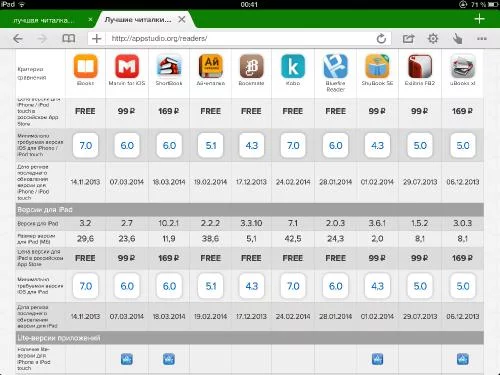Tap the teal Kobo app icon

coord(293,66)
